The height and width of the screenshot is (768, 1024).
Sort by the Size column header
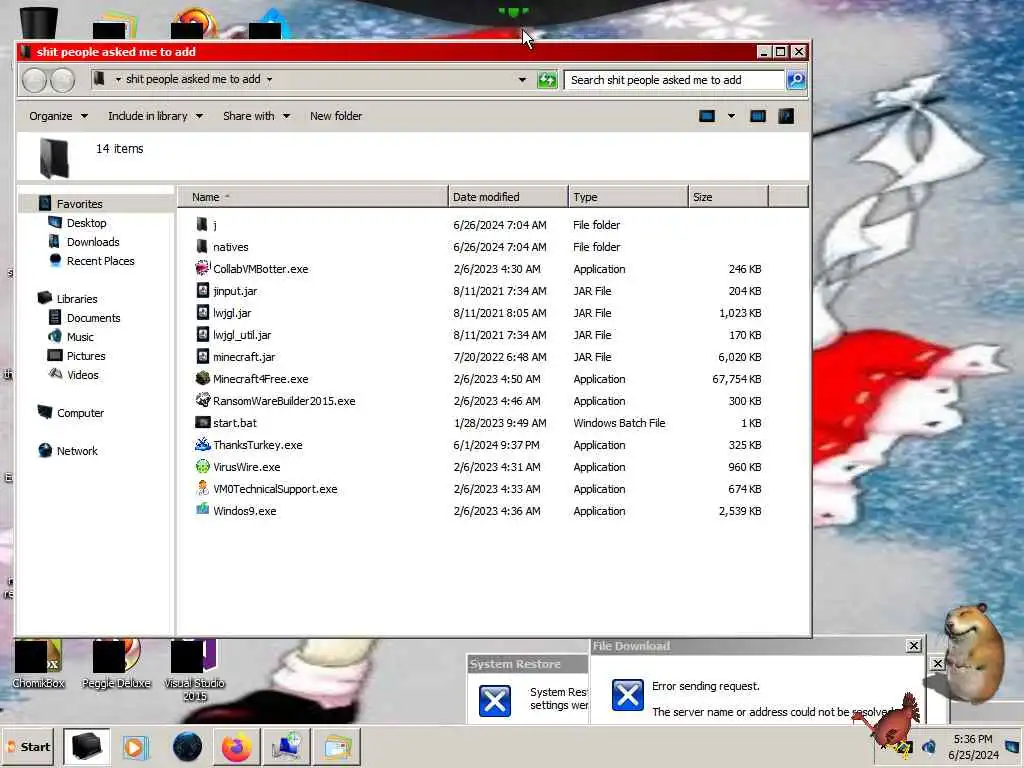(729, 197)
